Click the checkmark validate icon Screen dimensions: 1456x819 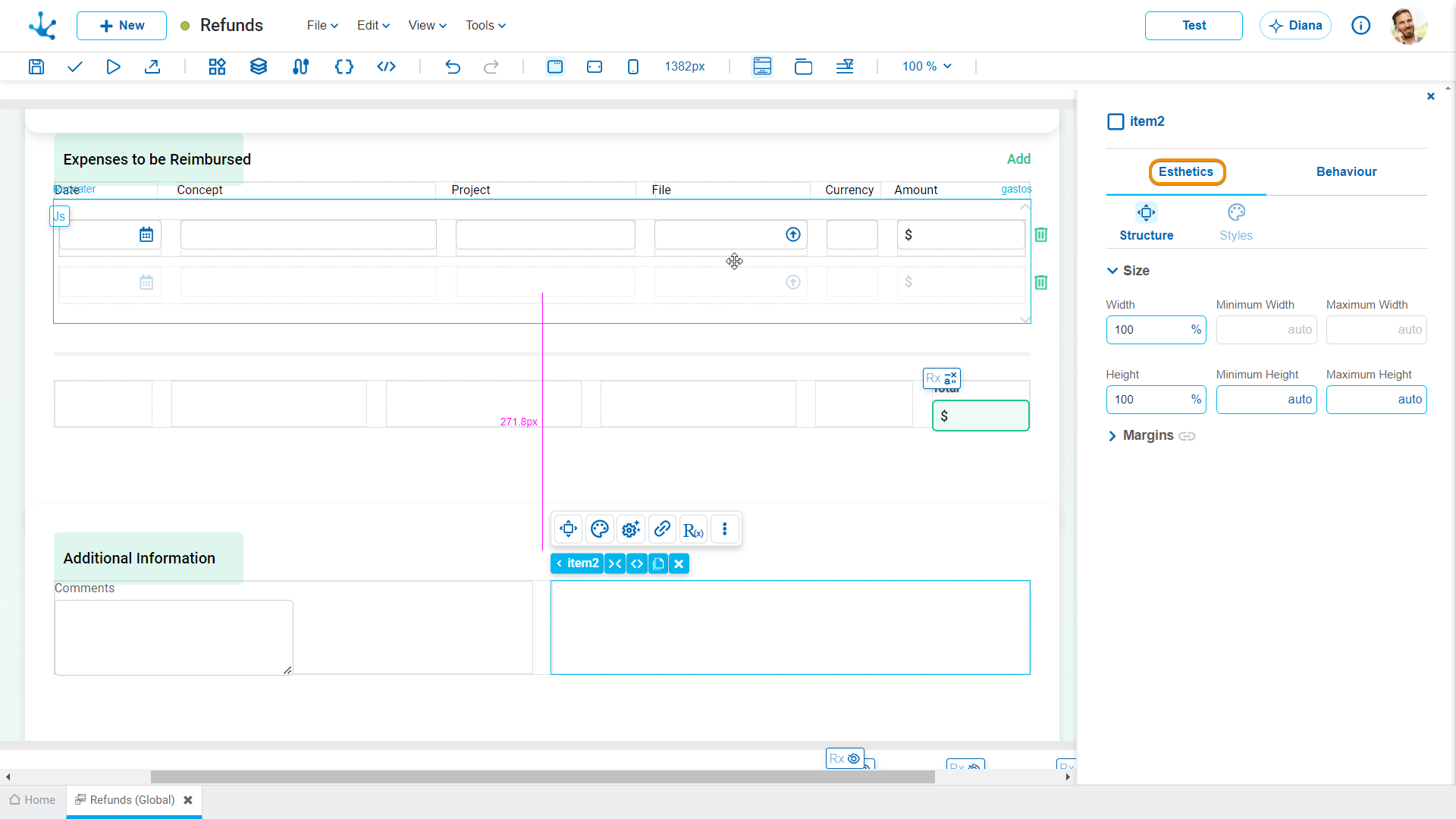coord(74,67)
